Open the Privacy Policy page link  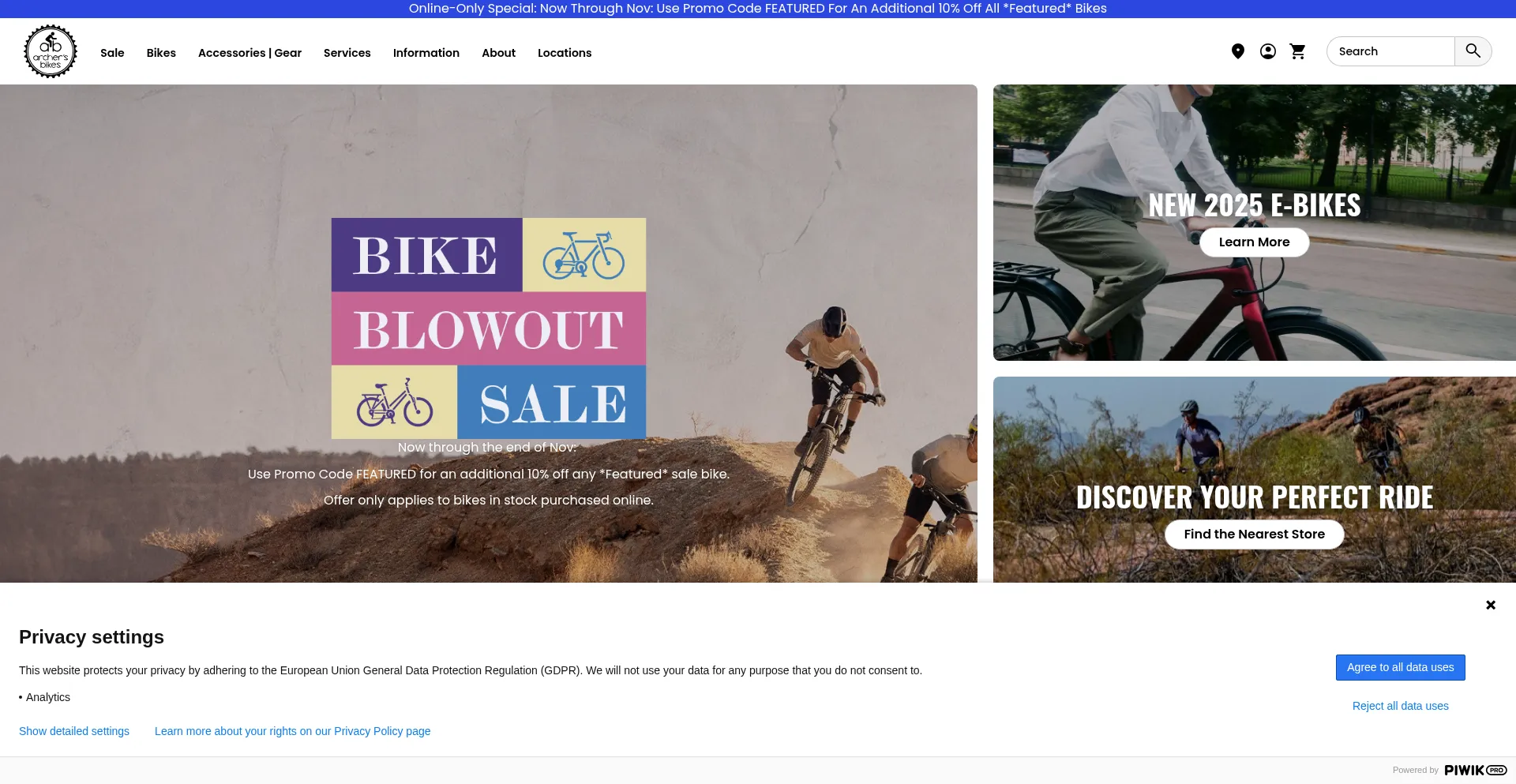(x=293, y=731)
